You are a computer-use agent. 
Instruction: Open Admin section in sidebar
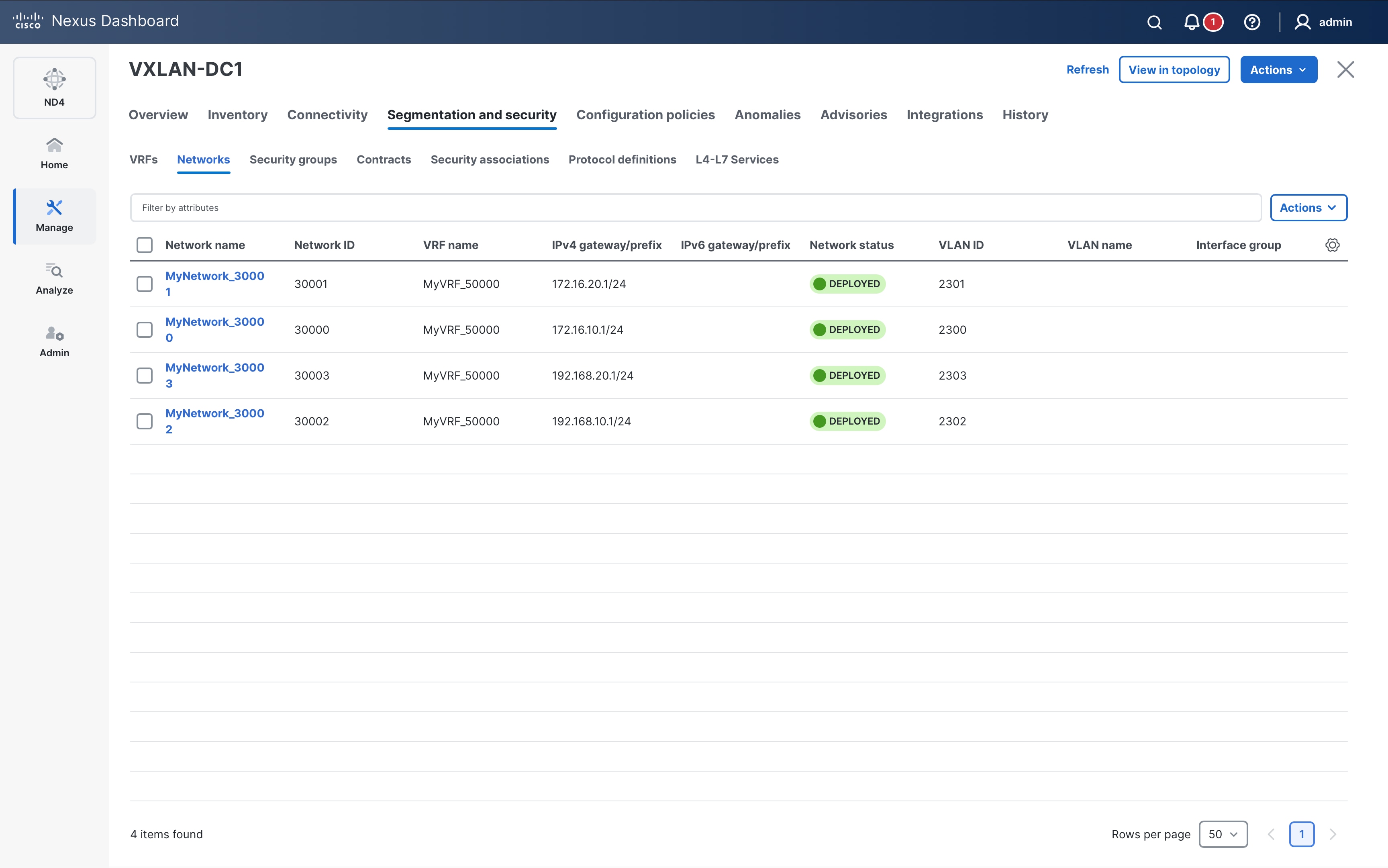[55, 341]
